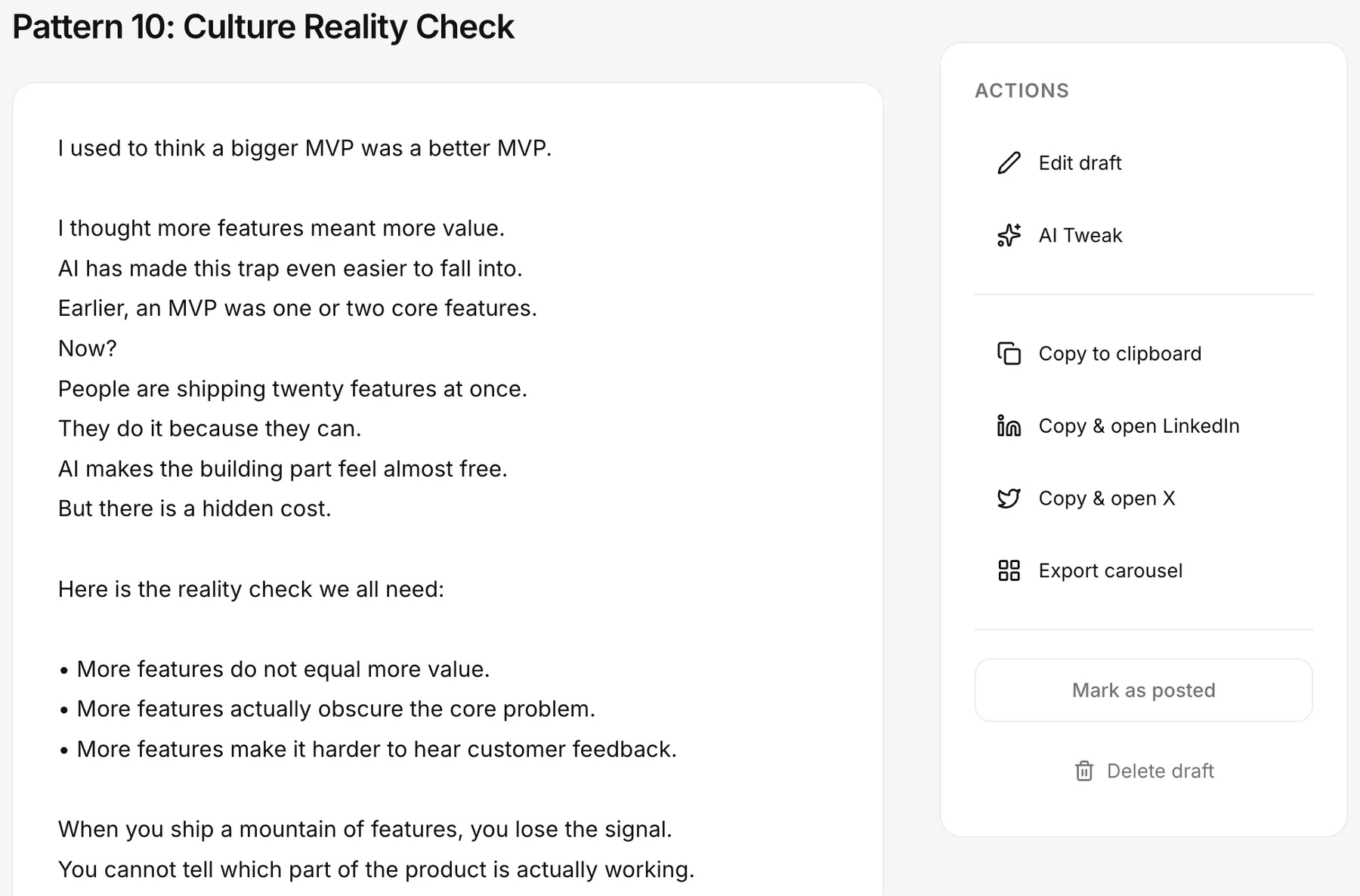This screenshot has width=1360, height=896.
Task: Click the pencil icon for Edit draft
Action: [x=1009, y=163]
